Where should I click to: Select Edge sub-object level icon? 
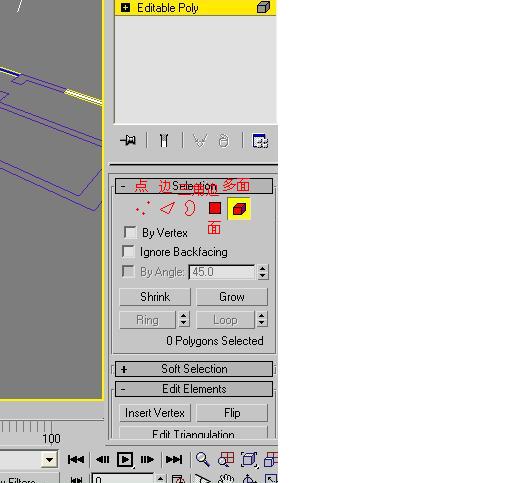pos(167,208)
